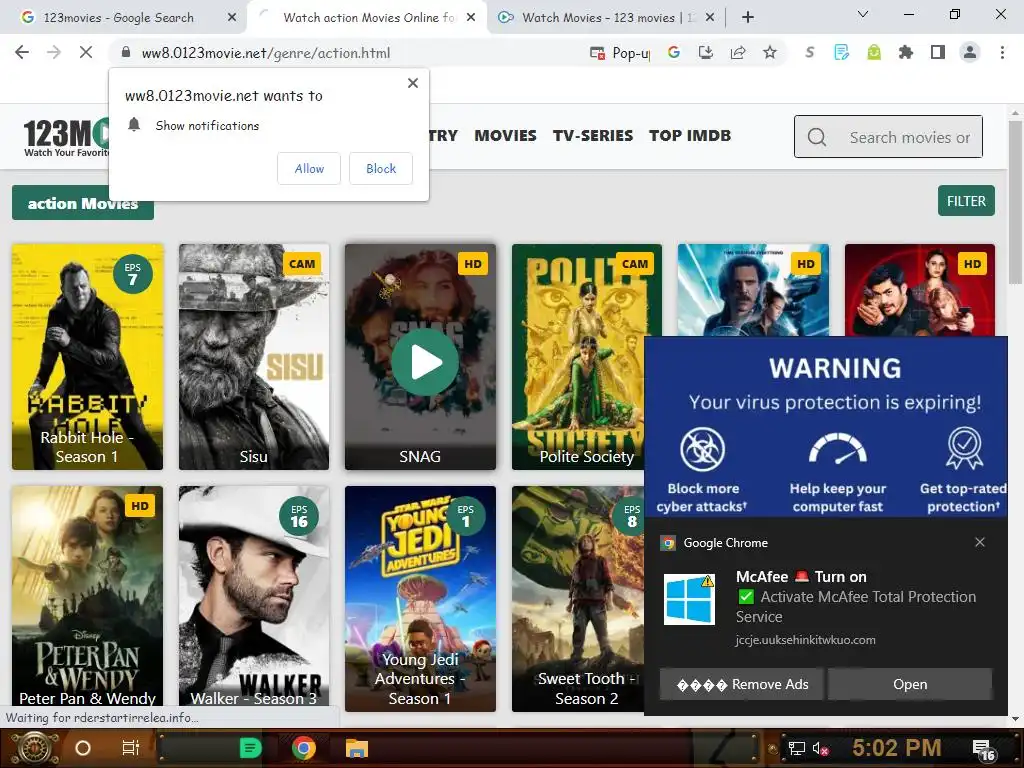Click the install app icon in address bar
Viewport: 1024px width, 768px height.
click(x=706, y=52)
